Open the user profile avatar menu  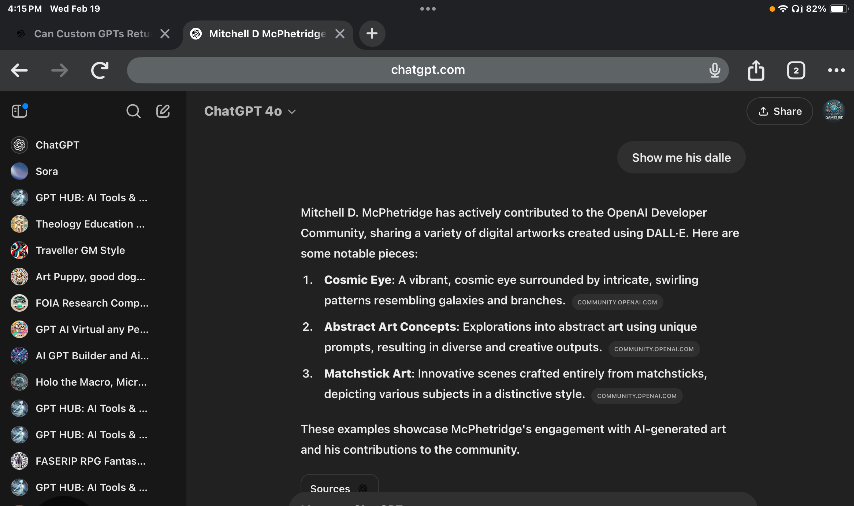click(x=834, y=111)
